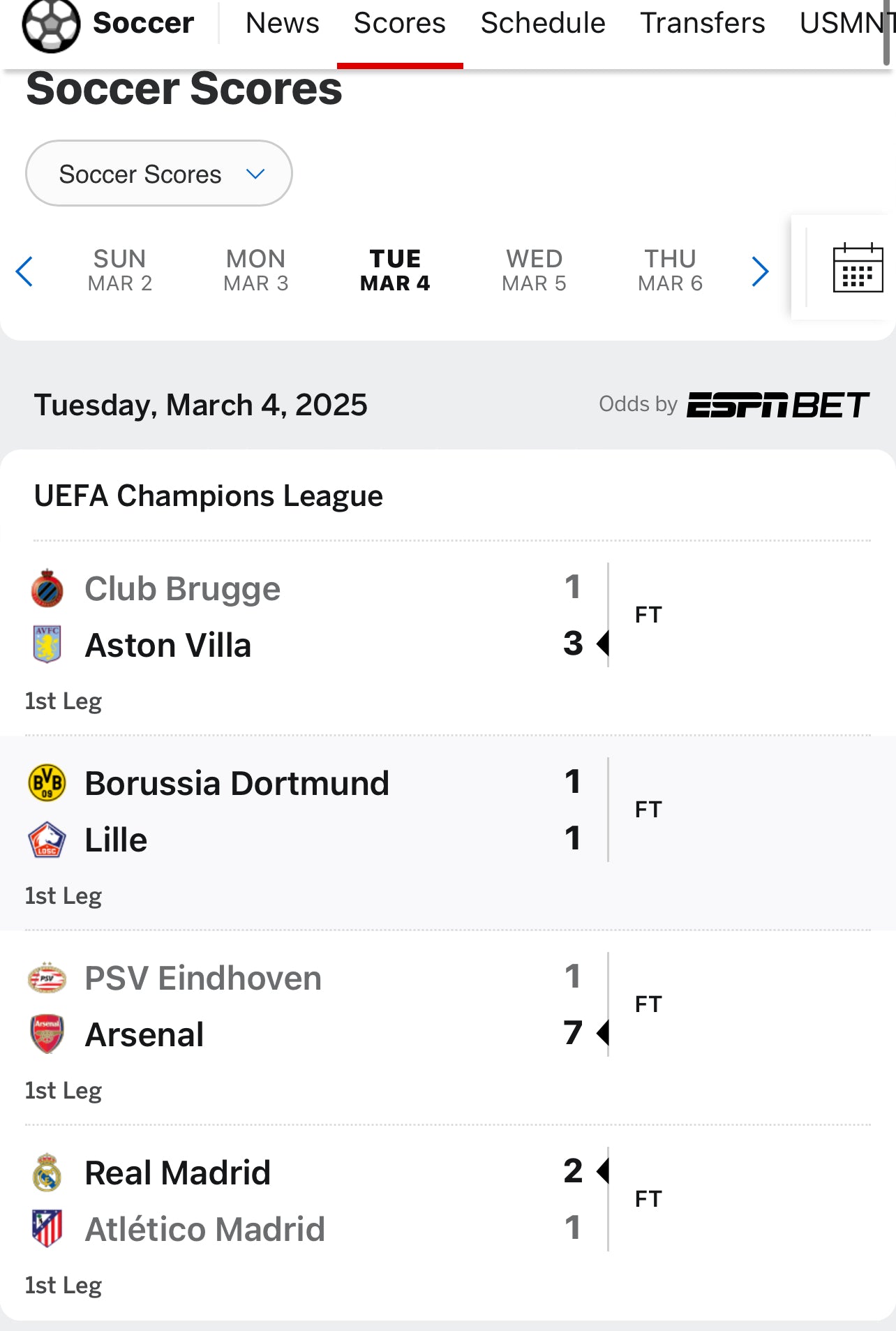The width and height of the screenshot is (896, 1331).
Task: Select Wednesday Mar 5 date
Action: [534, 270]
